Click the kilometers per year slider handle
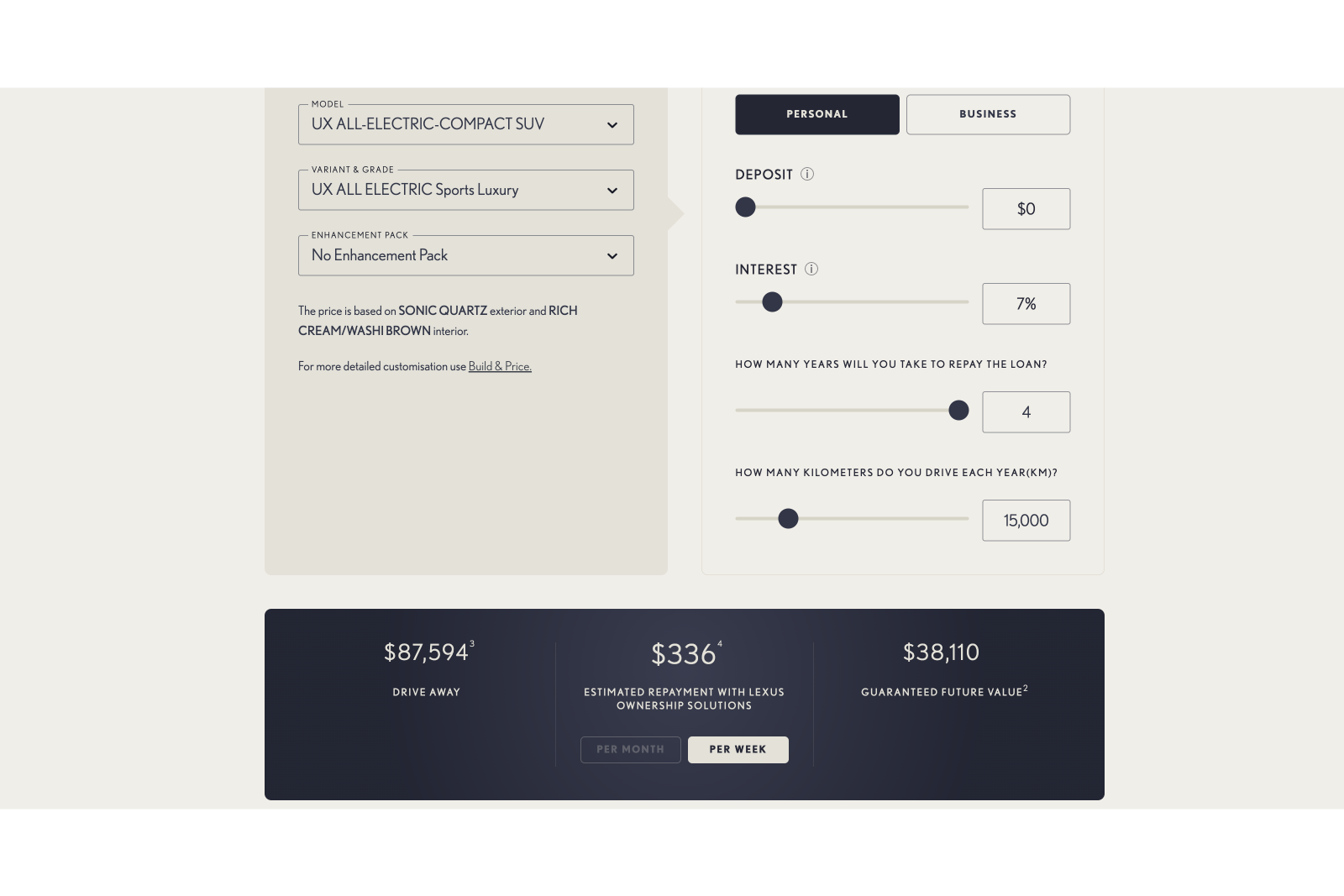 [788, 519]
